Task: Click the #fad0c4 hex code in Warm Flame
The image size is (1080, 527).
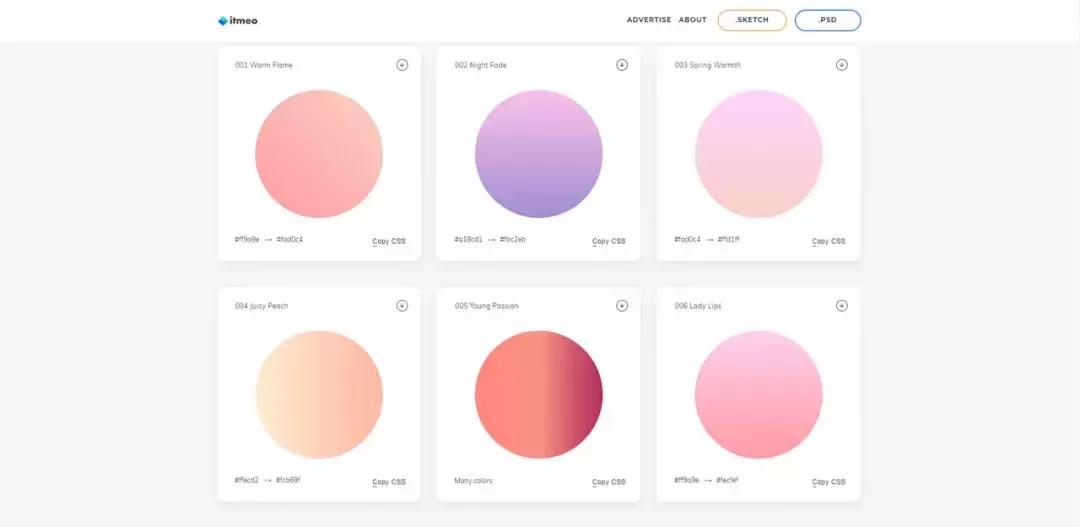Action: click(289, 240)
